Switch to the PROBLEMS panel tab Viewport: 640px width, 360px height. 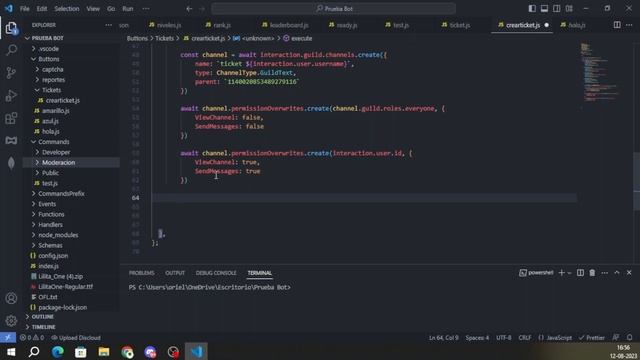coord(142,273)
